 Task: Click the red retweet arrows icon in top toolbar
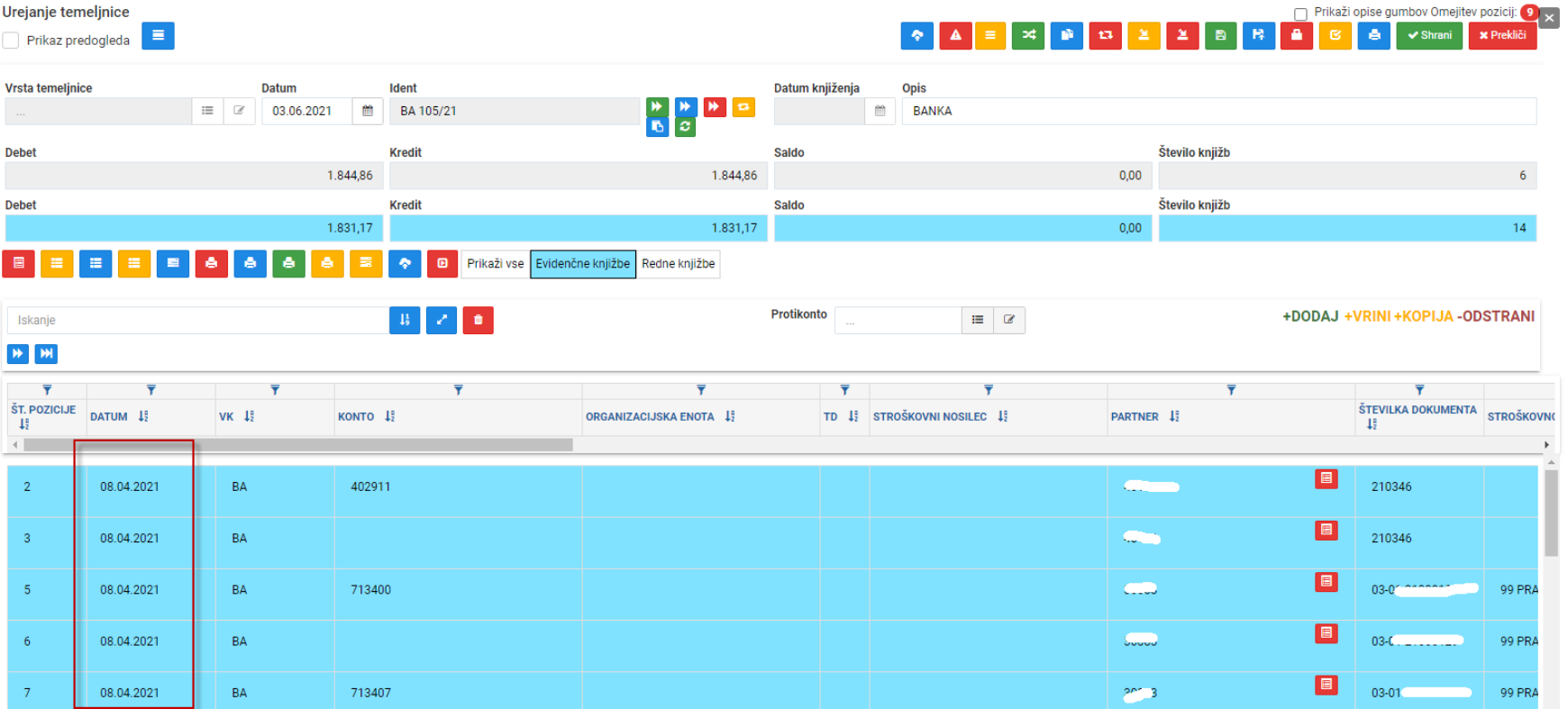click(x=1106, y=35)
